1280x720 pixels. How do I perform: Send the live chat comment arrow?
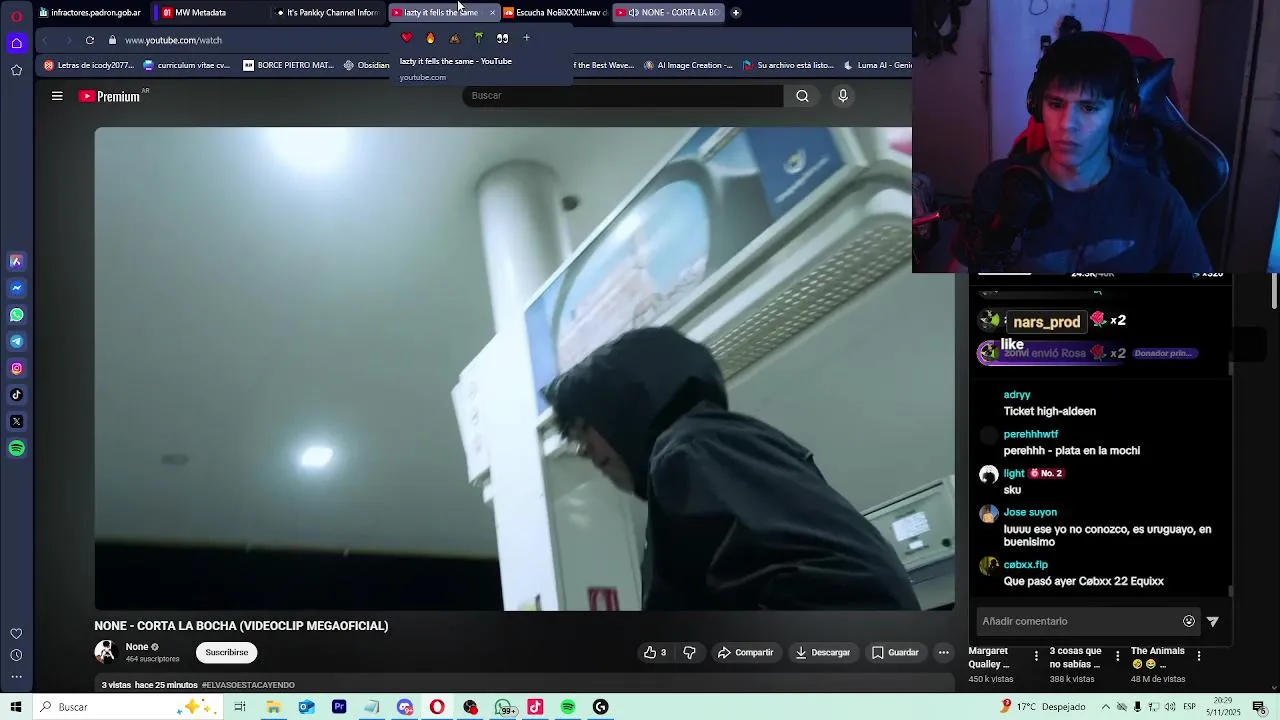coord(1213,621)
